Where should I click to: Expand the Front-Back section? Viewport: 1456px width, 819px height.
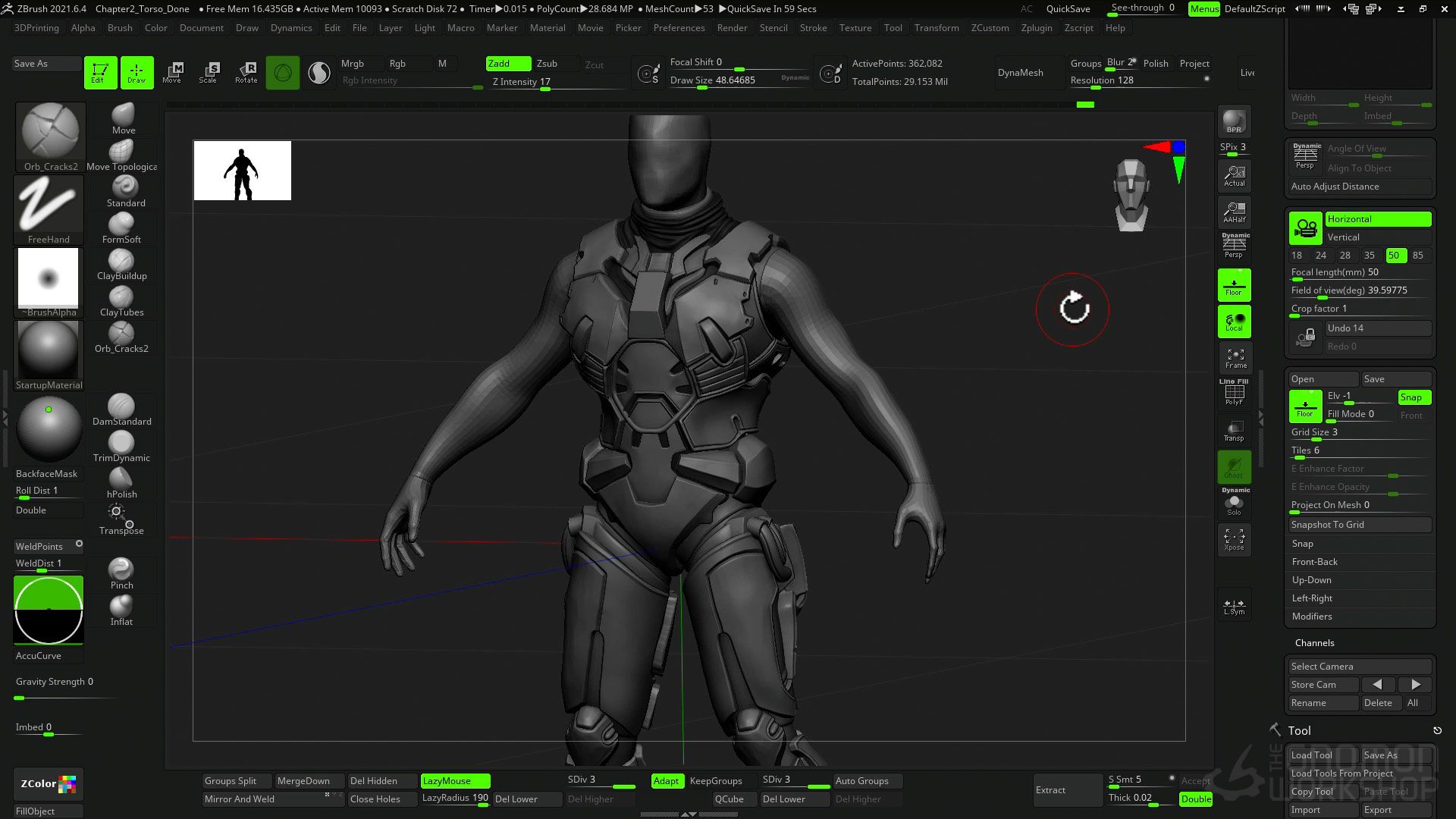tap(1314, 562)
